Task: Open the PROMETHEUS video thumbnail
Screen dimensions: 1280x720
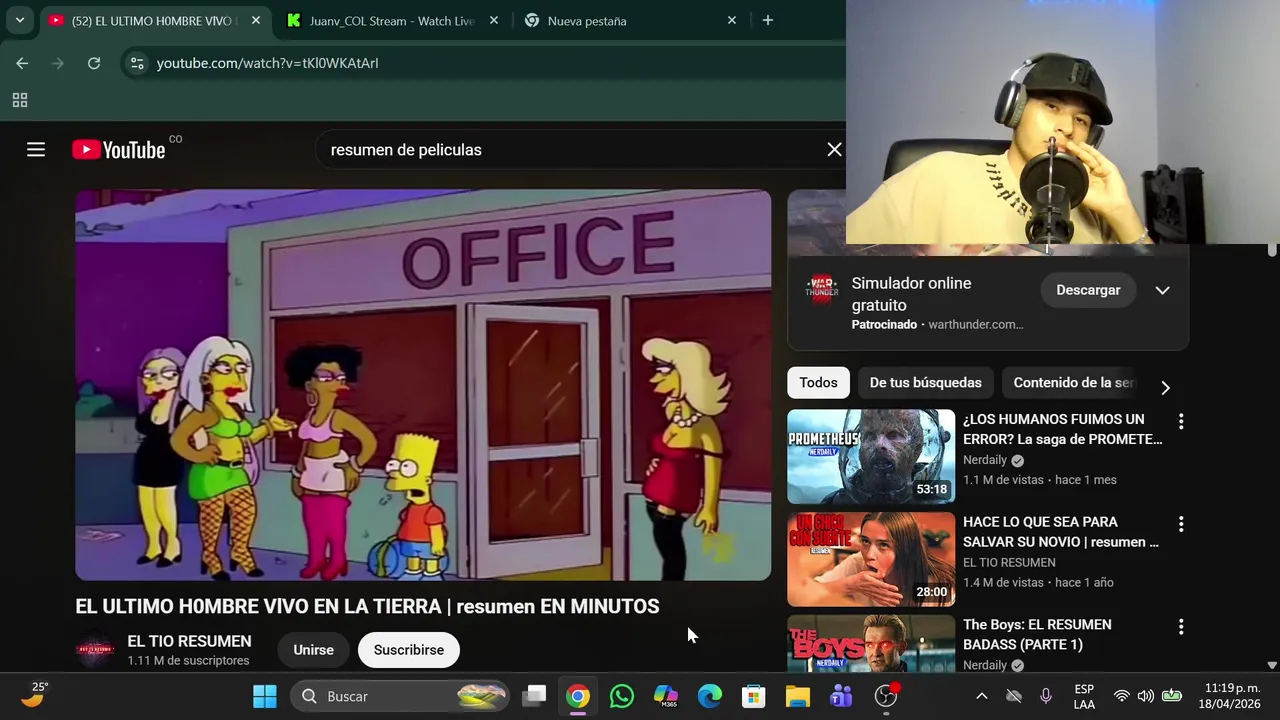Action: tap(871, 456)
